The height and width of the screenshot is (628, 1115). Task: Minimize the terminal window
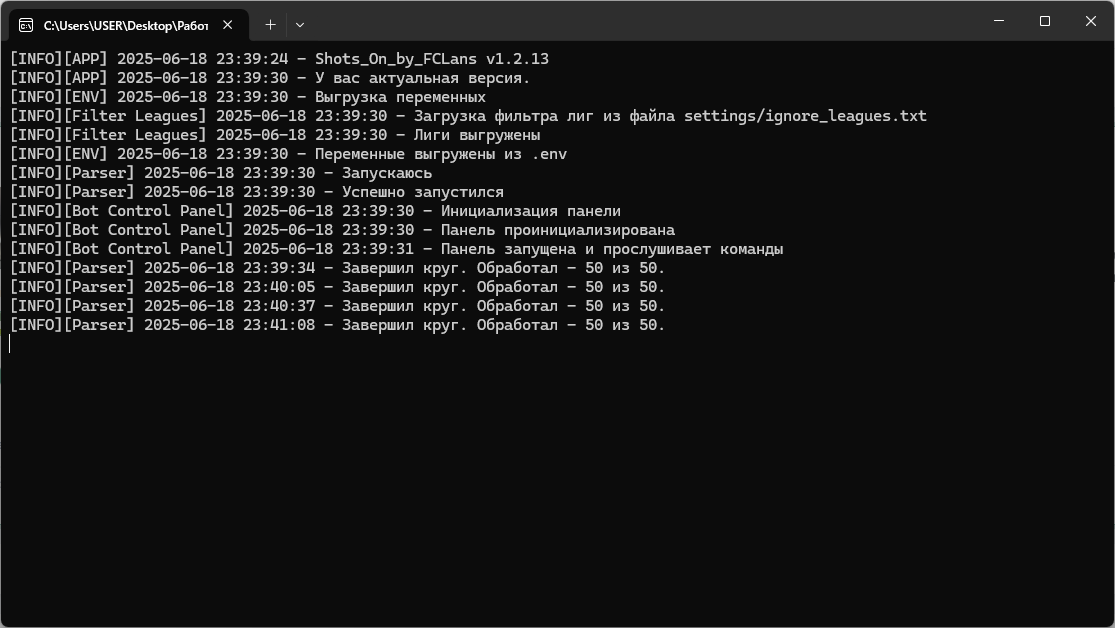click(999, 21)
